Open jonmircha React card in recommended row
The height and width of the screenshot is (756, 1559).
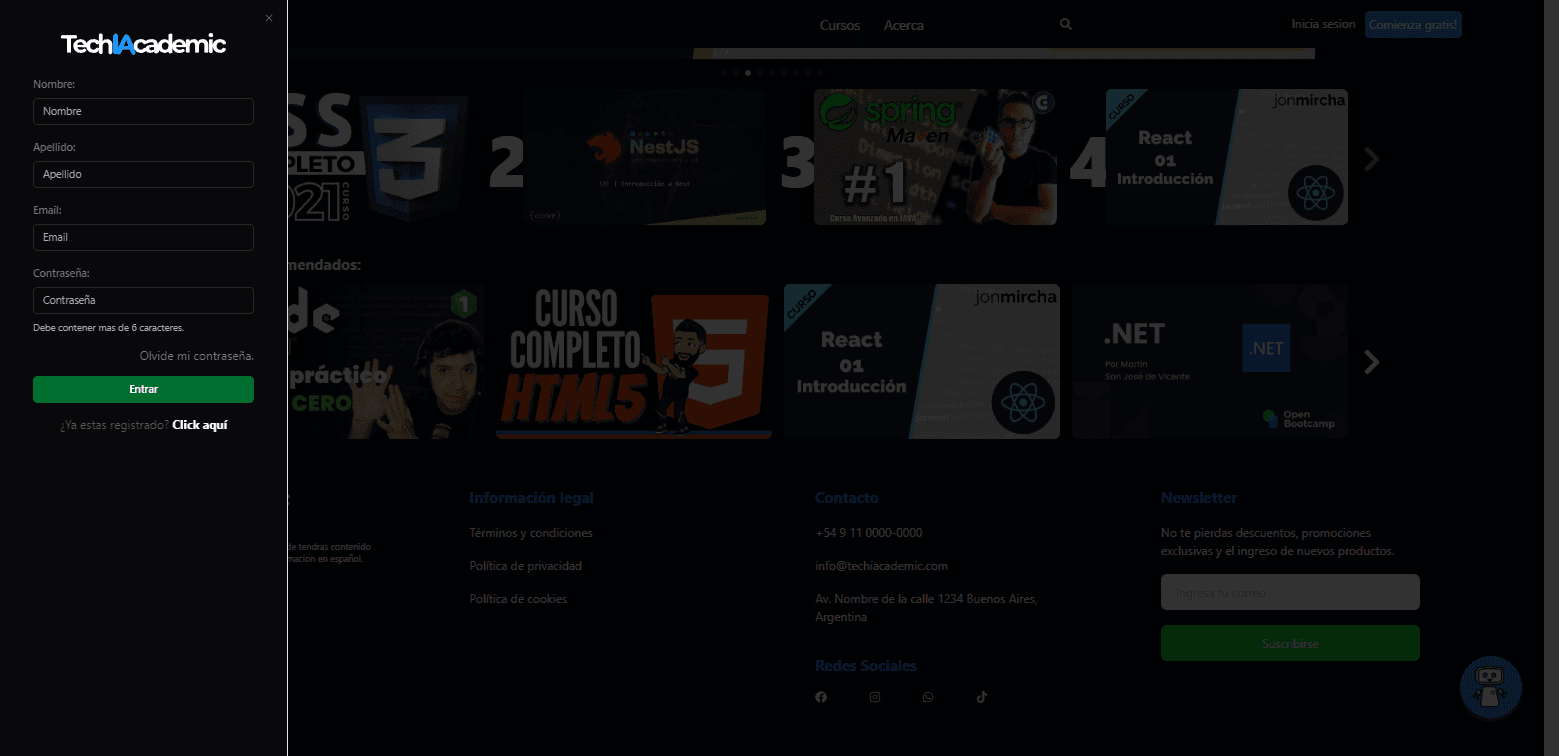[922, 362]
